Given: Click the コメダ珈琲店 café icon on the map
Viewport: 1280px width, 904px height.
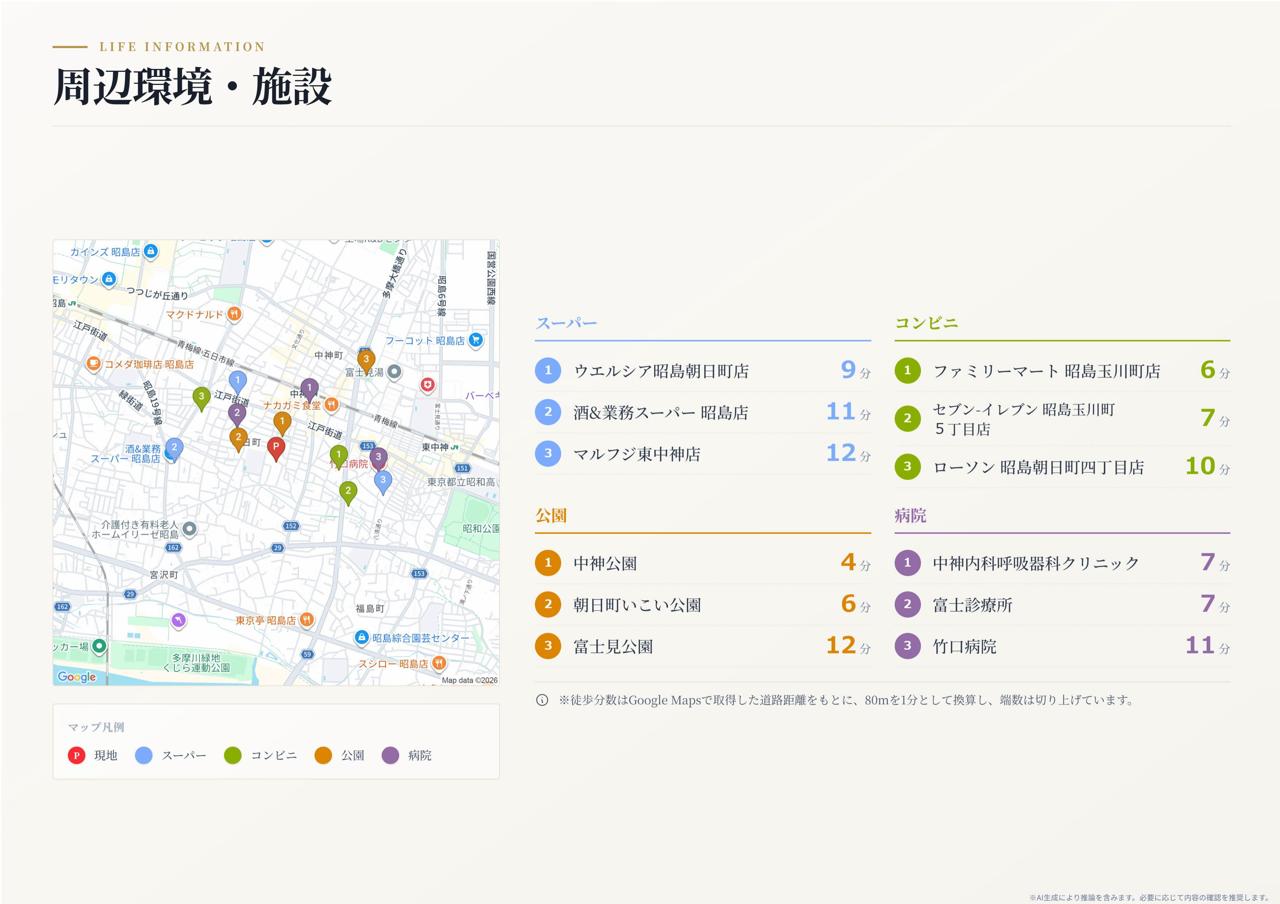Looking at the screenshot, I should pos(93,364).
